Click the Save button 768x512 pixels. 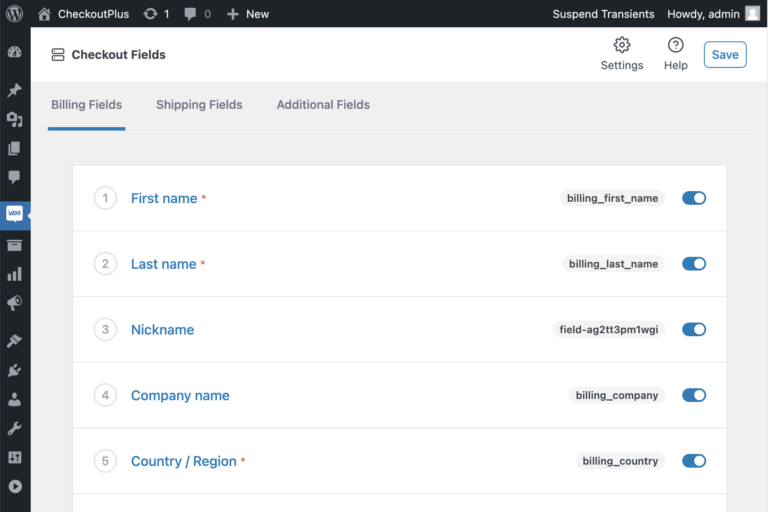point(725,54)
